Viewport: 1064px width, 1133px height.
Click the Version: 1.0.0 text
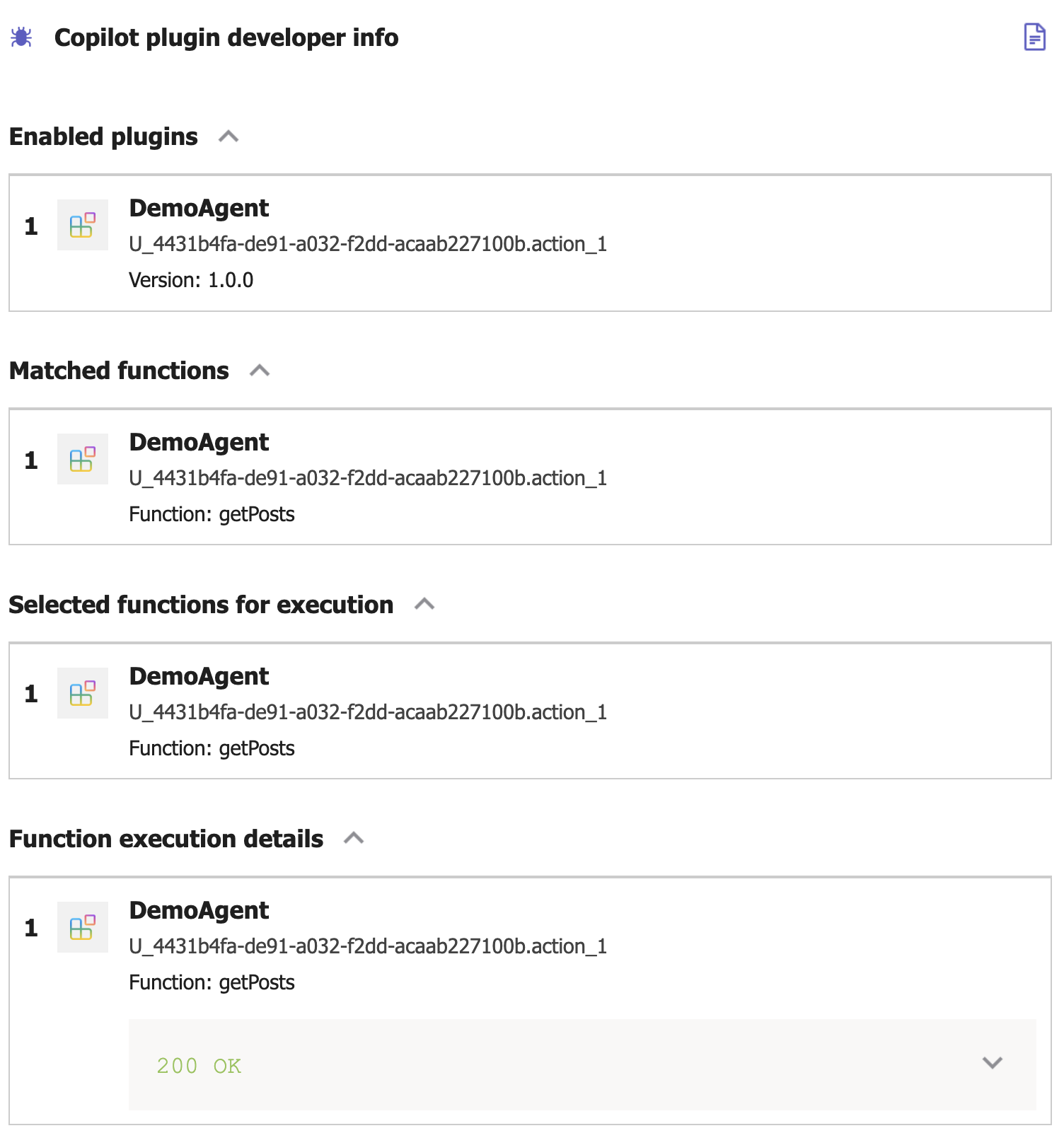click(191, 280)
